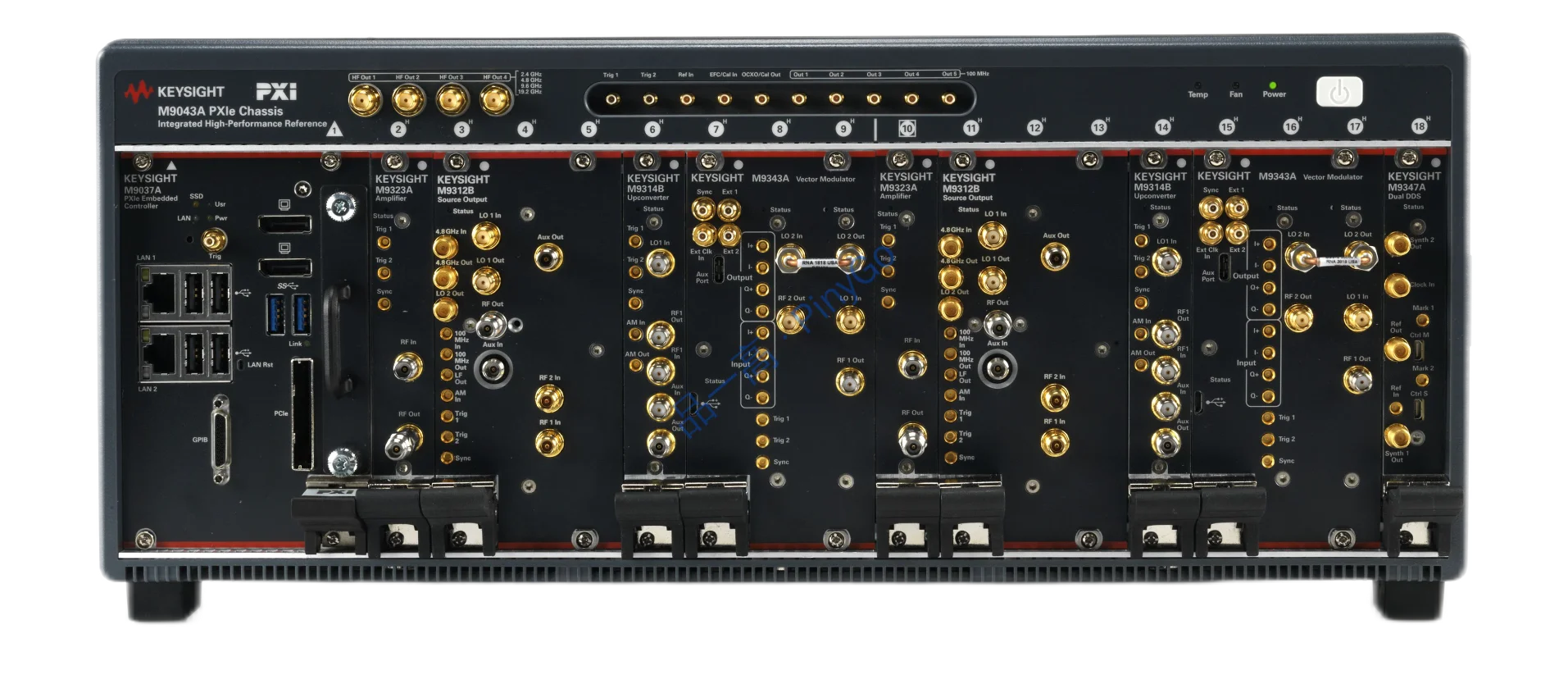Click the HF Out 3 connector

(452, 101)
